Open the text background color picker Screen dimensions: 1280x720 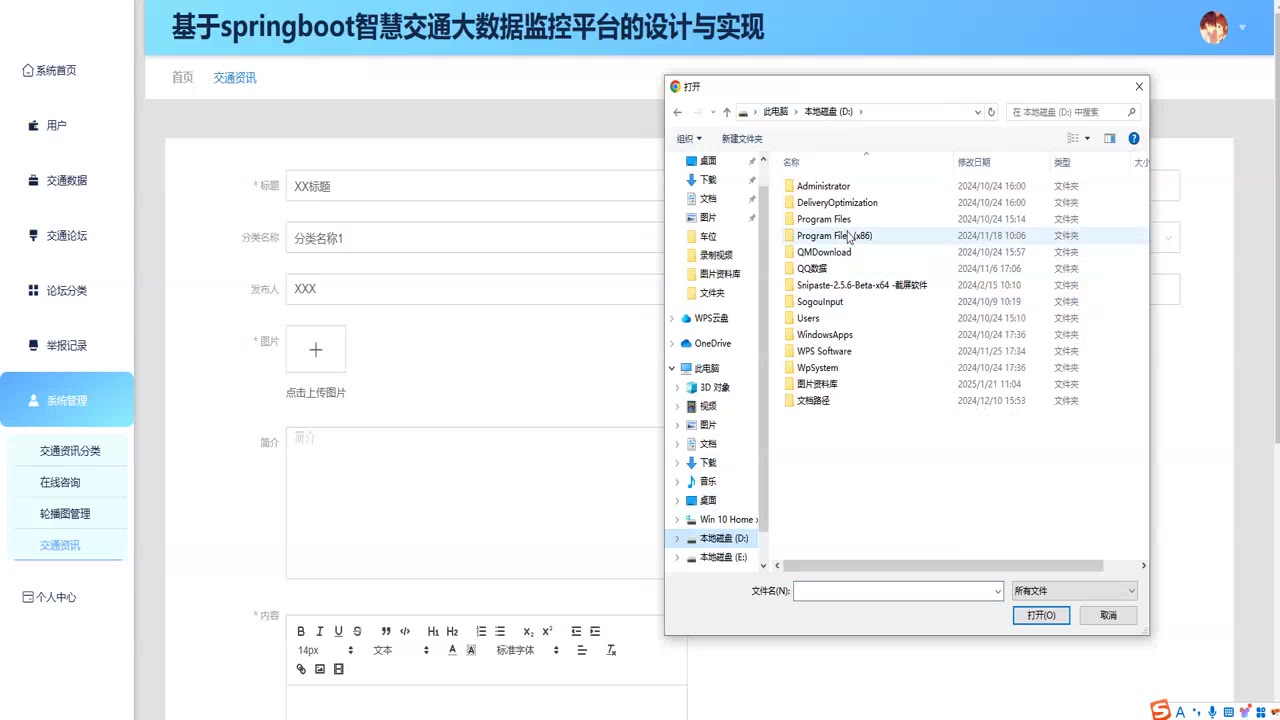(471, 650)
